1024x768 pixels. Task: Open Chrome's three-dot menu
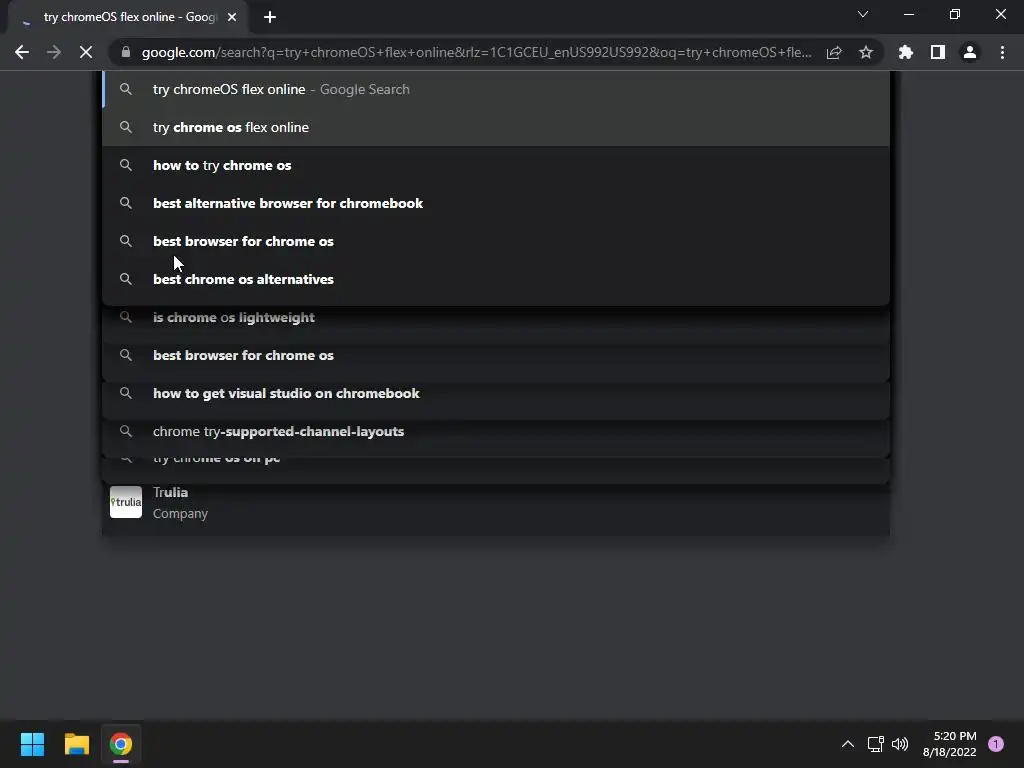(1002, 52)
